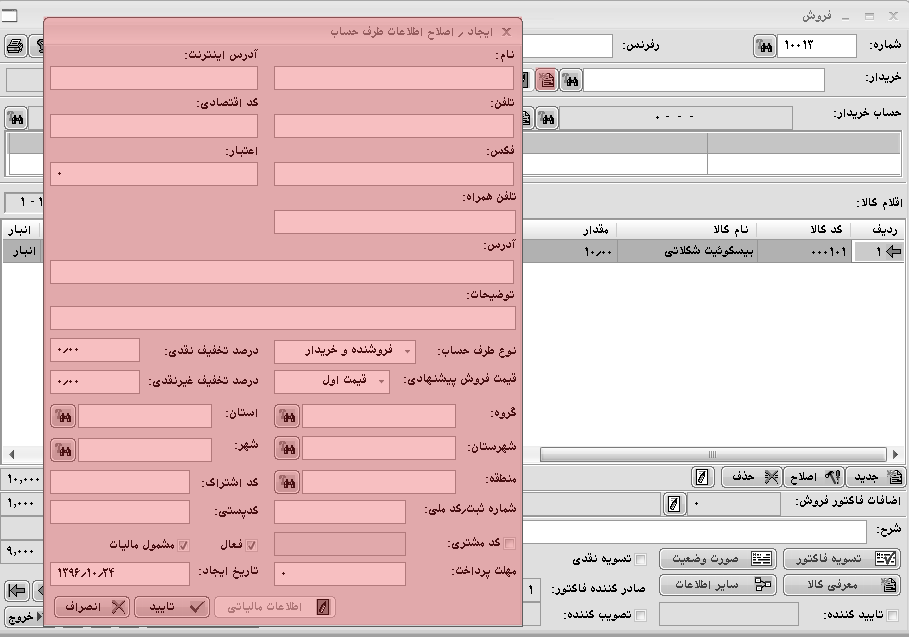Screen dimensions: 909x637
Task: Search منطقه using its binoculars icon
Action: (x=287, y=483)
